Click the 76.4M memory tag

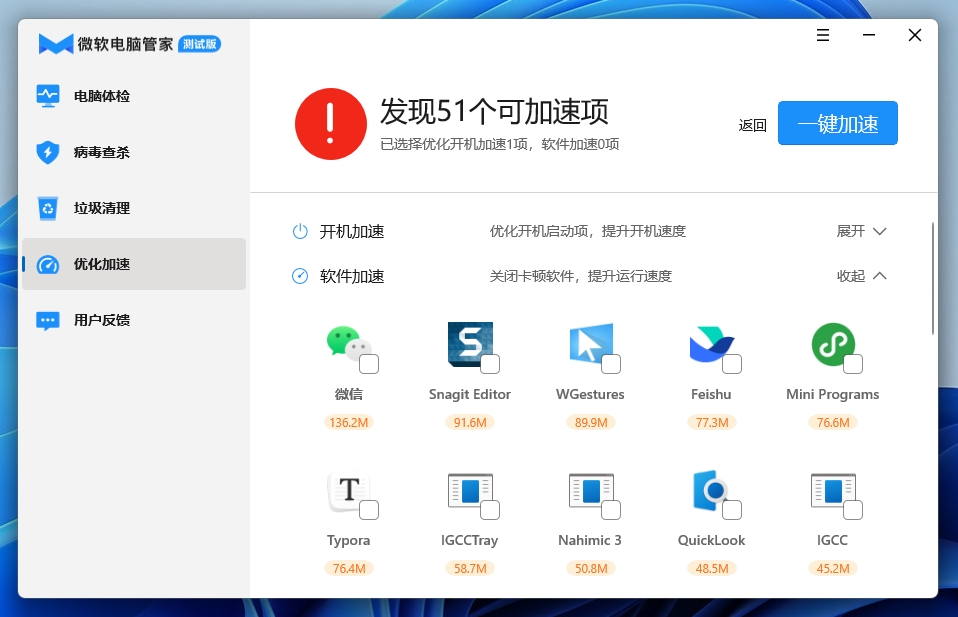pos(349,569)
